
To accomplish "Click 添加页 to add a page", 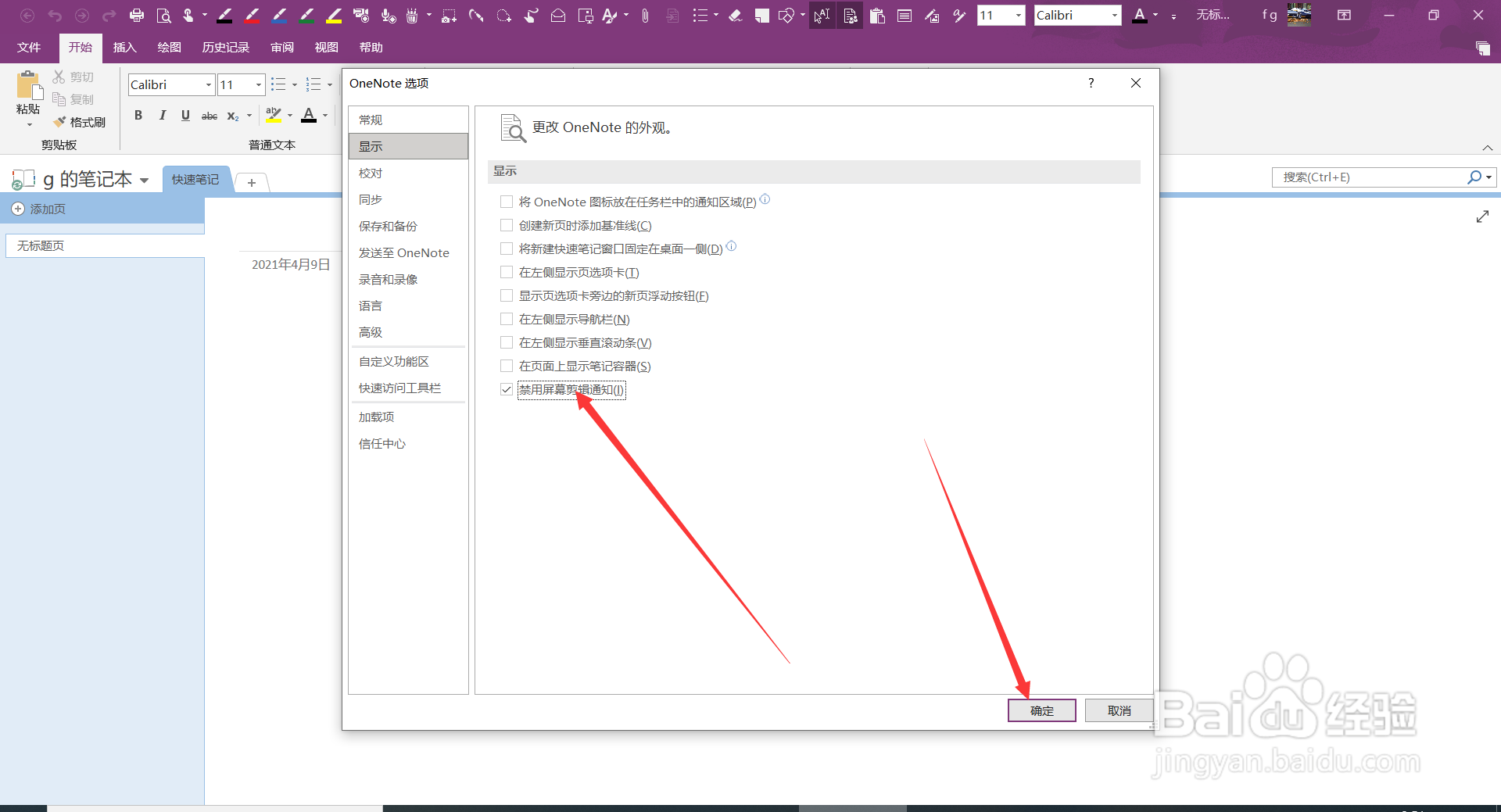I will [x=39, y=209].
